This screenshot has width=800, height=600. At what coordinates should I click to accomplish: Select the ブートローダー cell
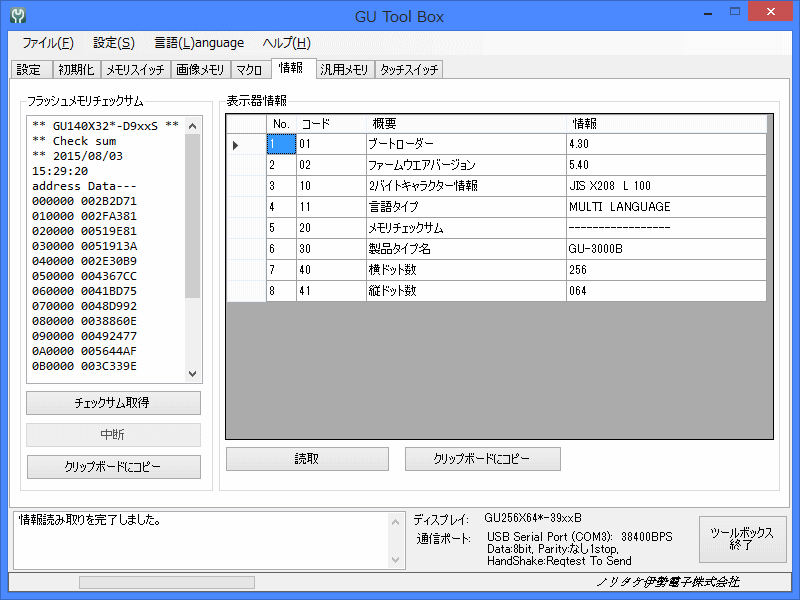(466, 144)
